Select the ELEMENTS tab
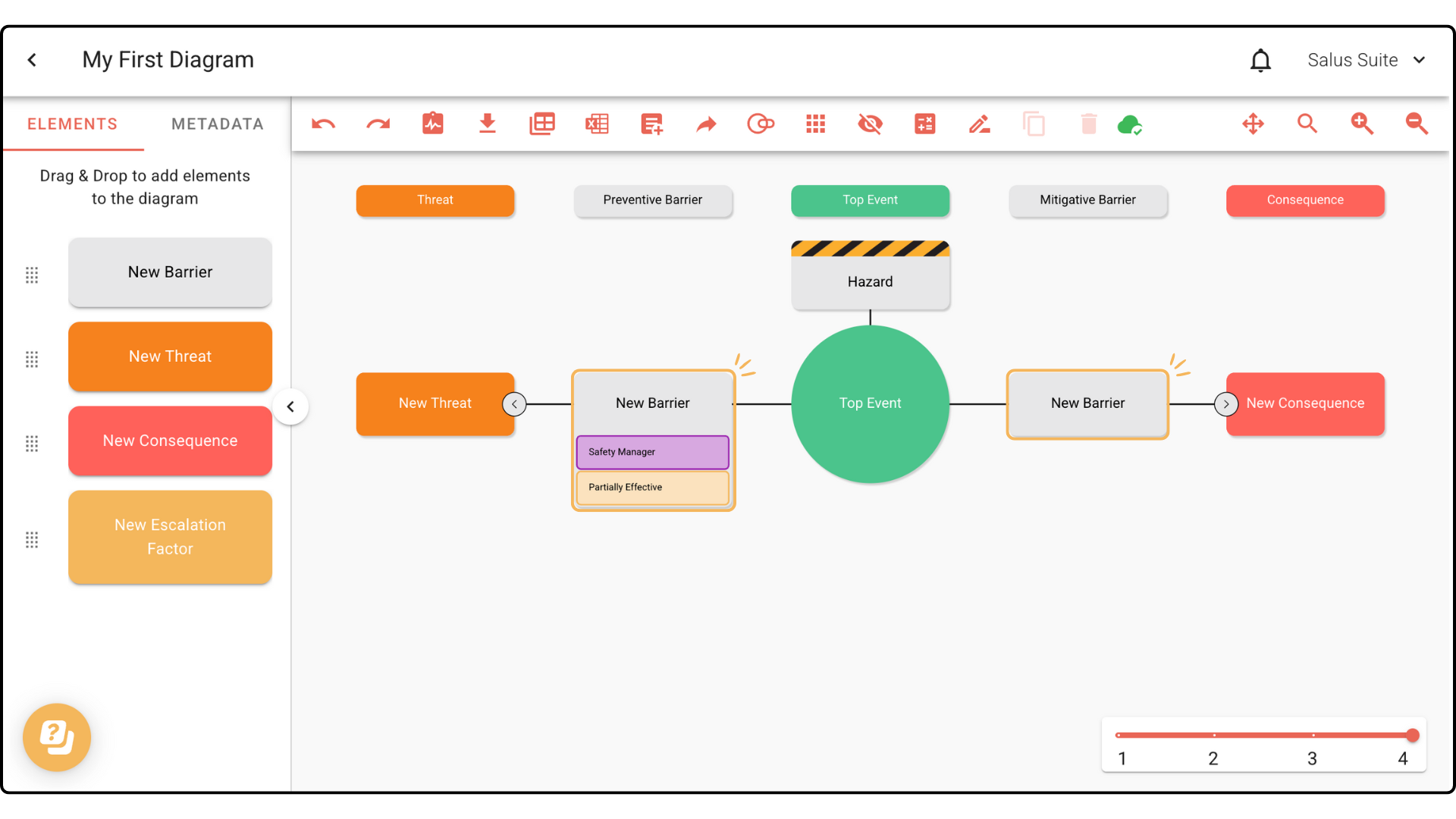Viewport: 1456px width, 819px height. tap(73, 124)
